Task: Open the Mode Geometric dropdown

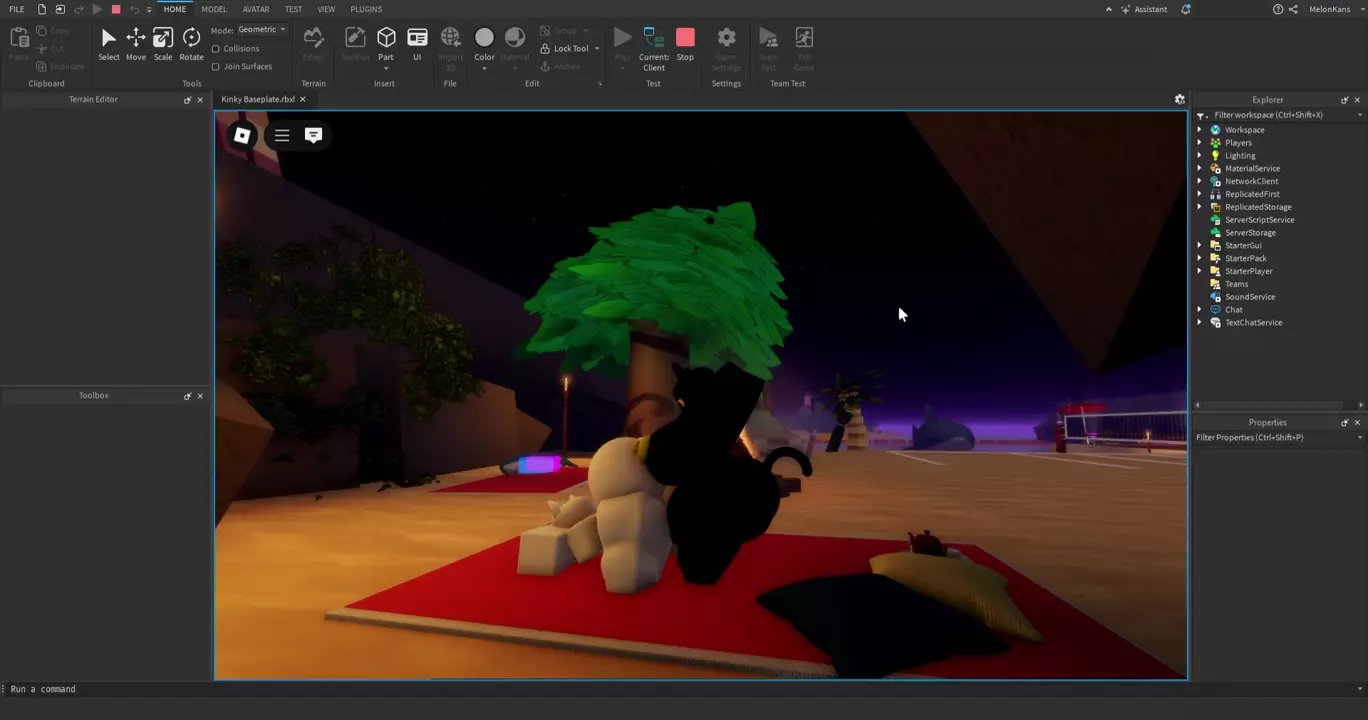Action: click(262, 30)
